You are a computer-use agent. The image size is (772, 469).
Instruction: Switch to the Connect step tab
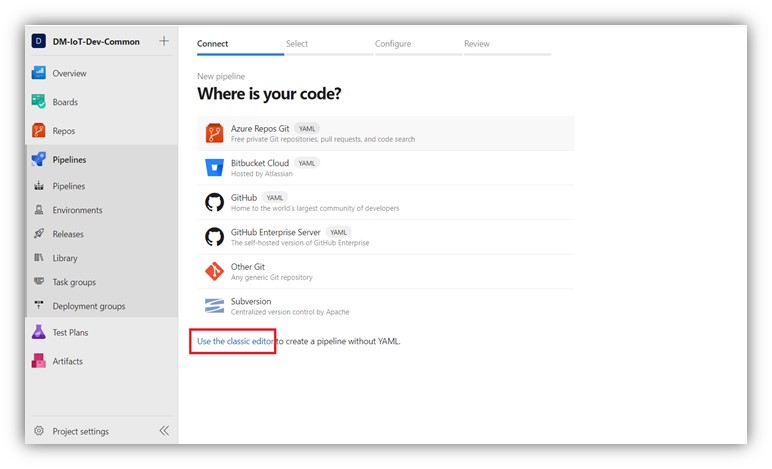point(212,43)
